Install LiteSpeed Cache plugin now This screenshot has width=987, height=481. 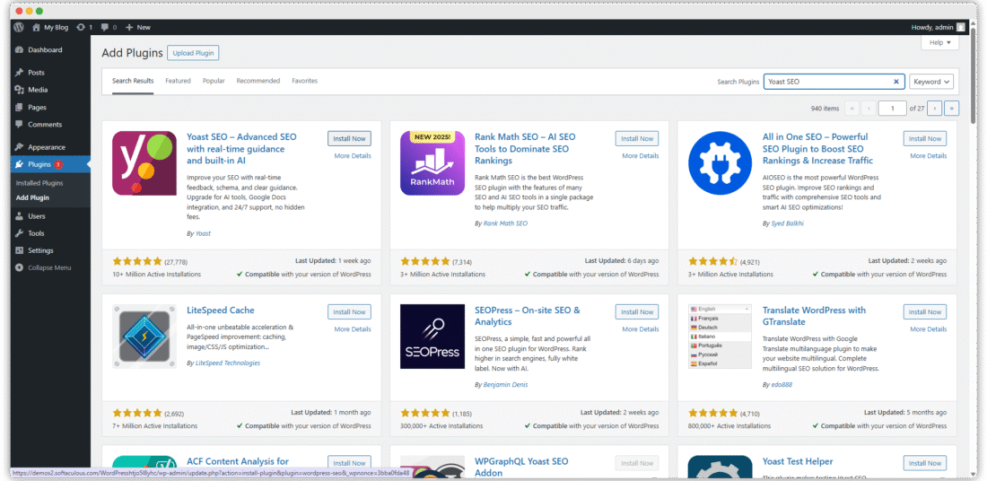(349, 312)
